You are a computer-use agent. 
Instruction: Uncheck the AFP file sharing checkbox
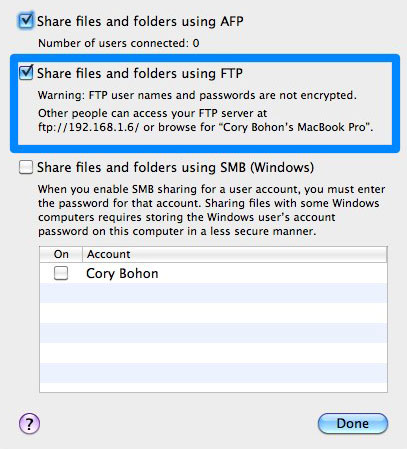click(26, 21)
